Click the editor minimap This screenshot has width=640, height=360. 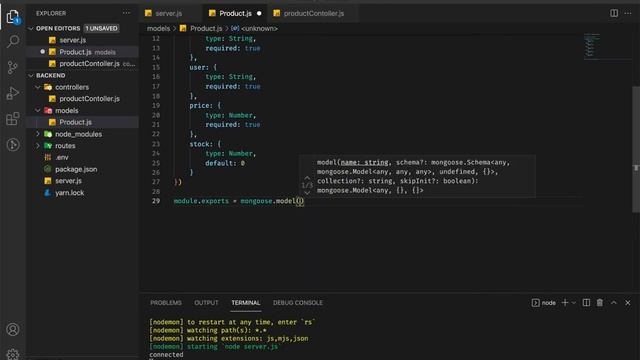click(591, 47)
